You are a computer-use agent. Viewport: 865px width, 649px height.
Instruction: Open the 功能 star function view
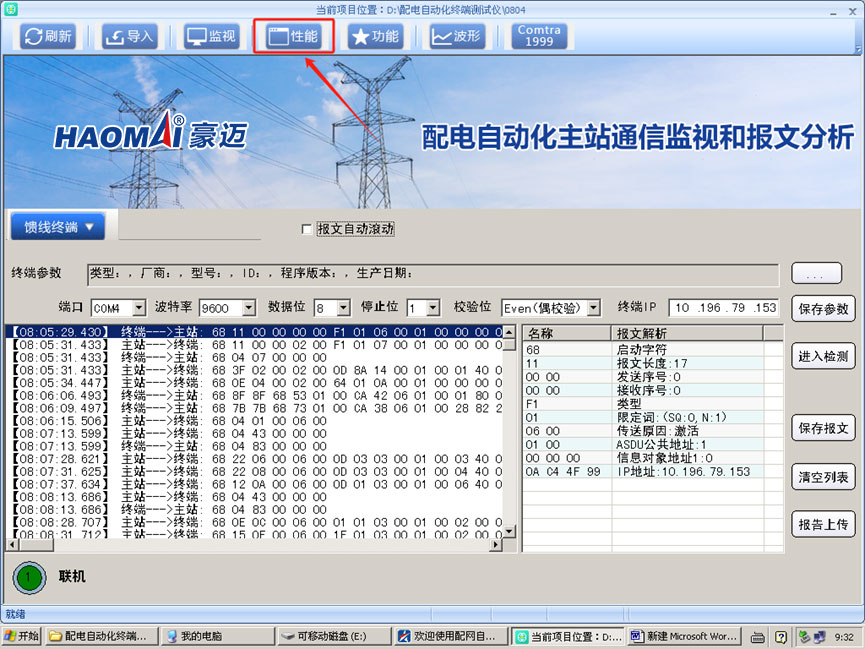point(374,37)
